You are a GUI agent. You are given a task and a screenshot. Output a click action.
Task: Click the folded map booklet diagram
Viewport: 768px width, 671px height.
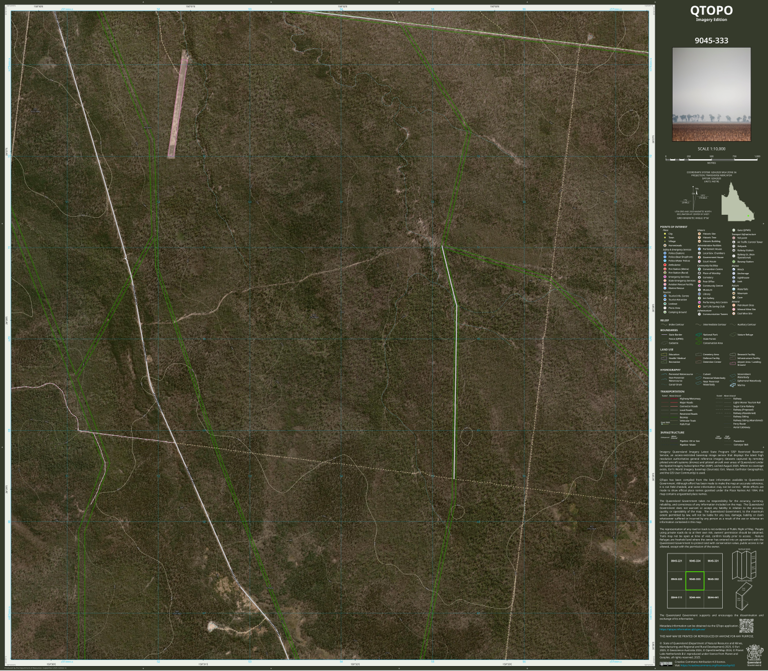click(x=743, y=595)
